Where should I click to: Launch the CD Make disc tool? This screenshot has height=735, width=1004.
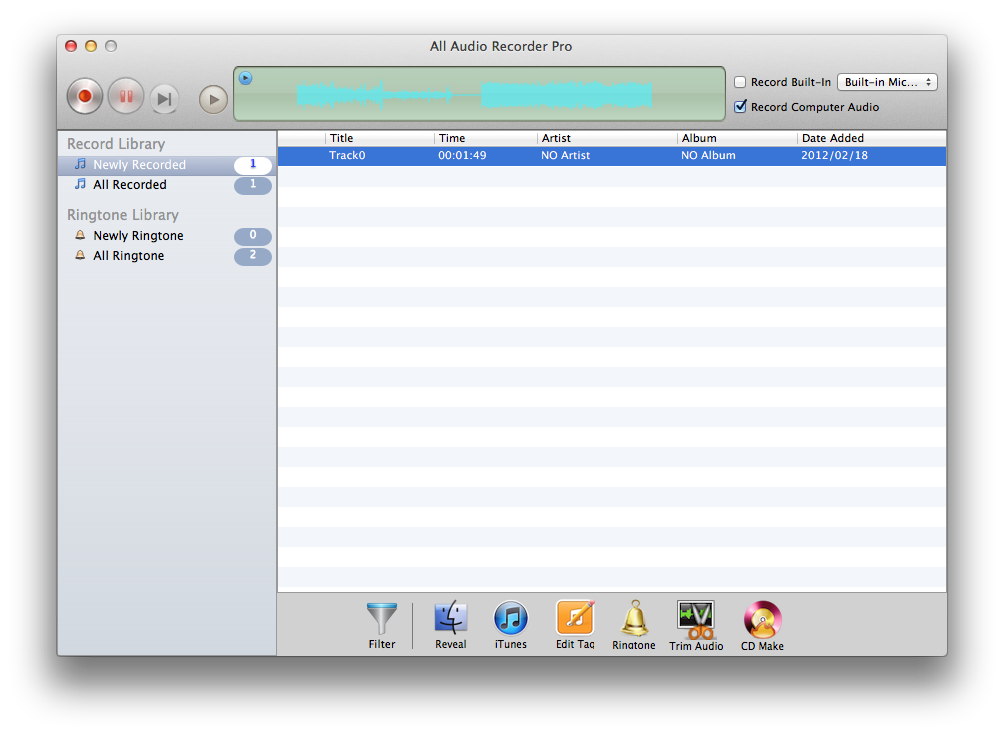point(762,626)
